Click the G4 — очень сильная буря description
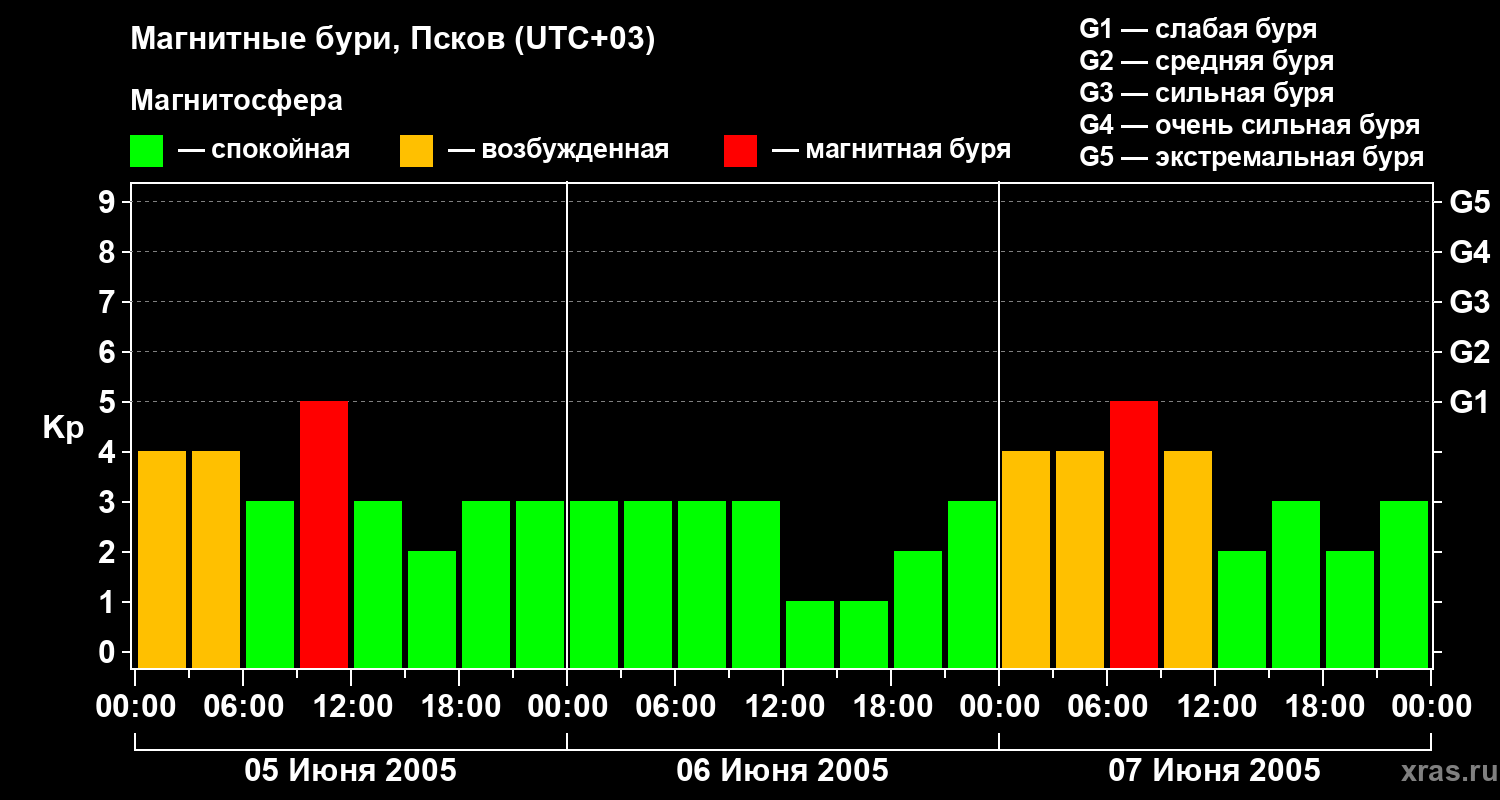Screen dimensions: 1500x800 pyautogui.click(x=1250, y=125)
